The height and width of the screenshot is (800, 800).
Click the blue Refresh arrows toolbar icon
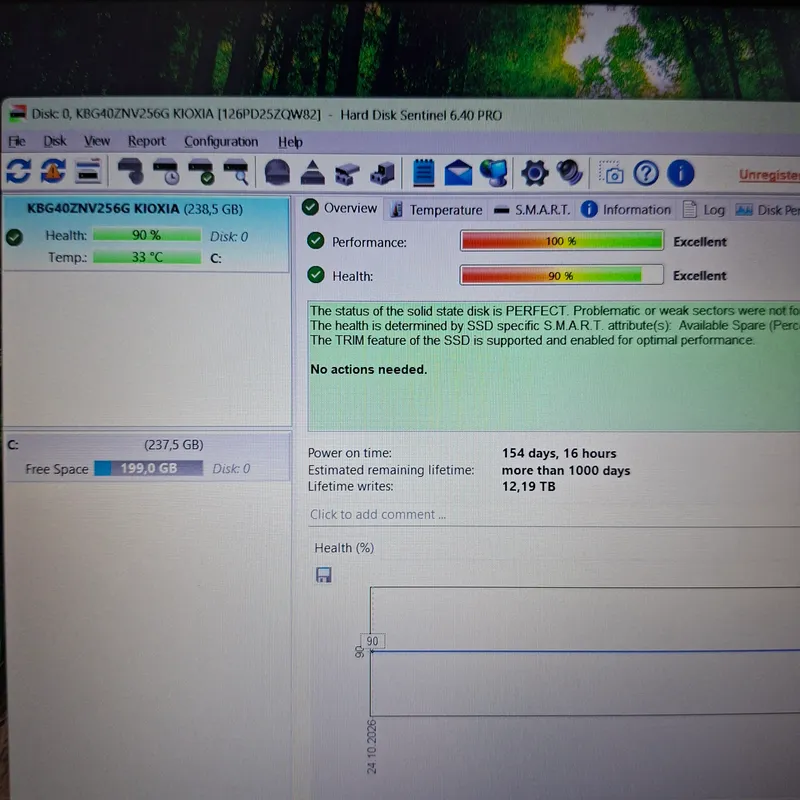tap(19, 171)
